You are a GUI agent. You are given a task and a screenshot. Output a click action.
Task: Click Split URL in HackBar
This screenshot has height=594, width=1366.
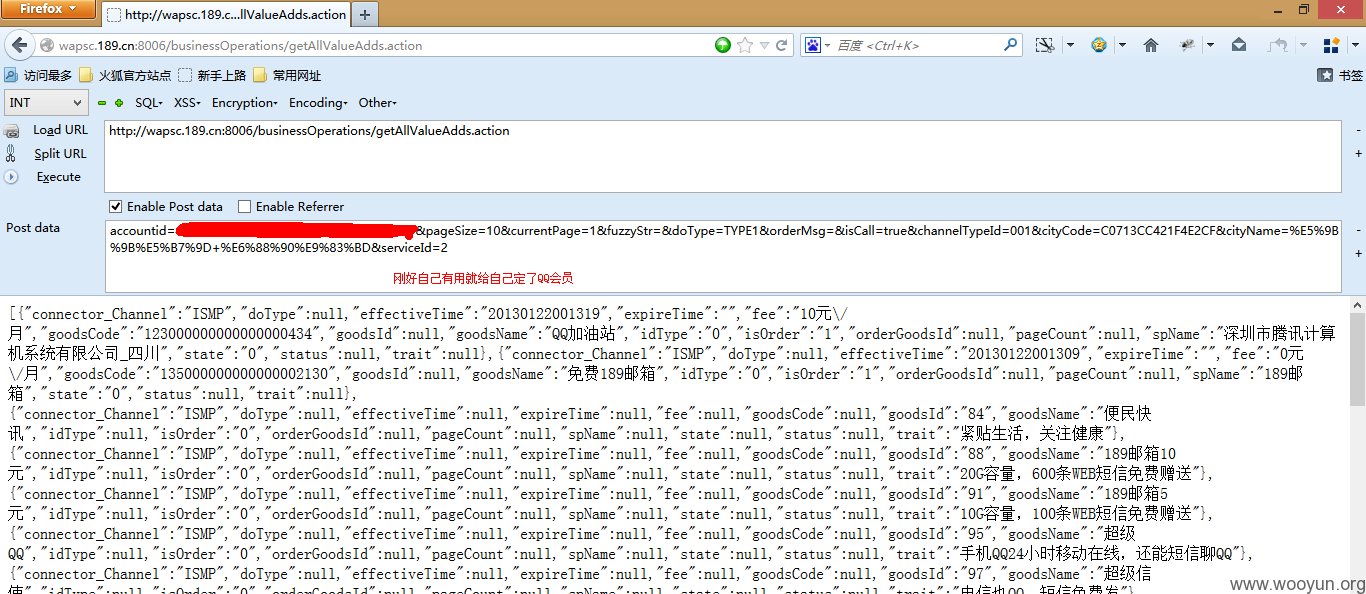pos(60,154)
